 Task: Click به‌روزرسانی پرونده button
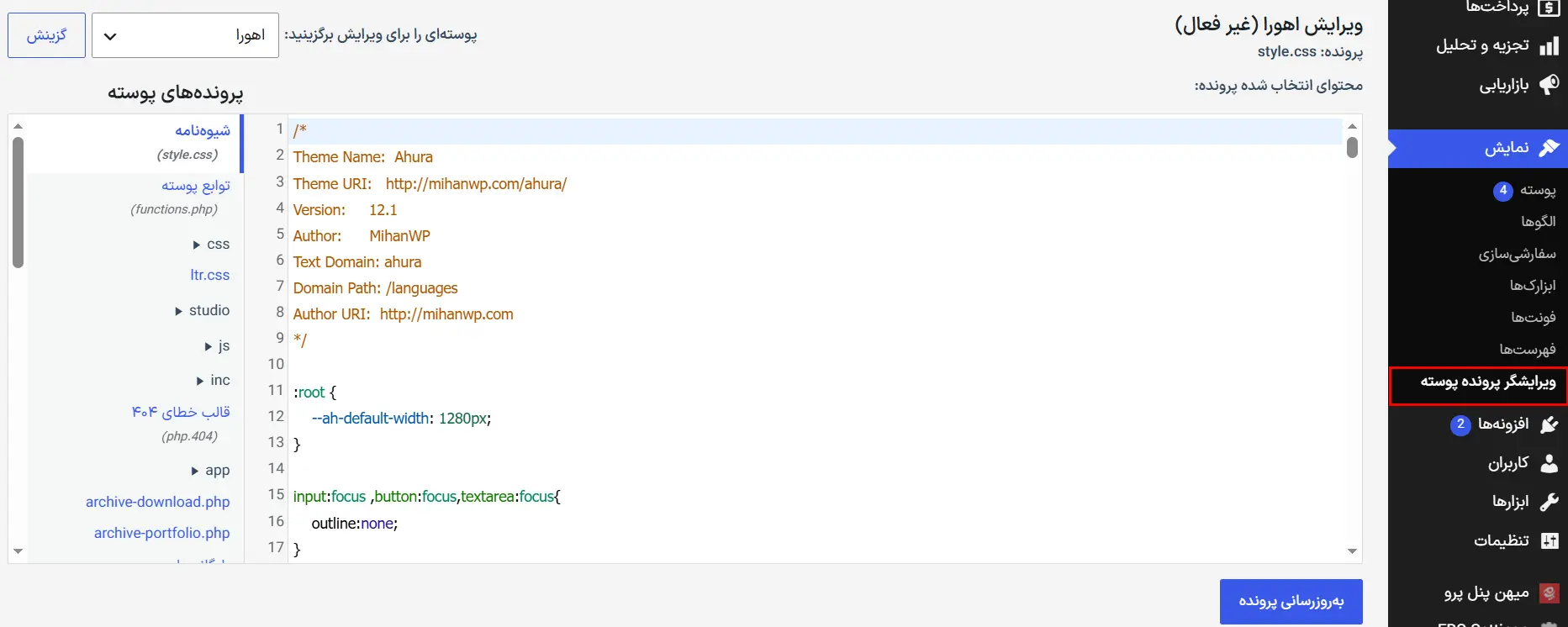click(x=1291, y=602)
